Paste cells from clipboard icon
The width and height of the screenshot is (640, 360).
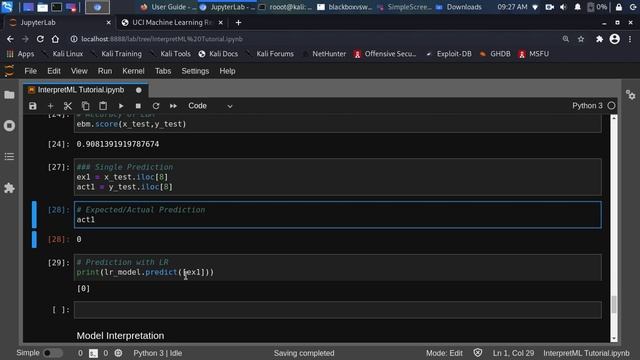103,106
